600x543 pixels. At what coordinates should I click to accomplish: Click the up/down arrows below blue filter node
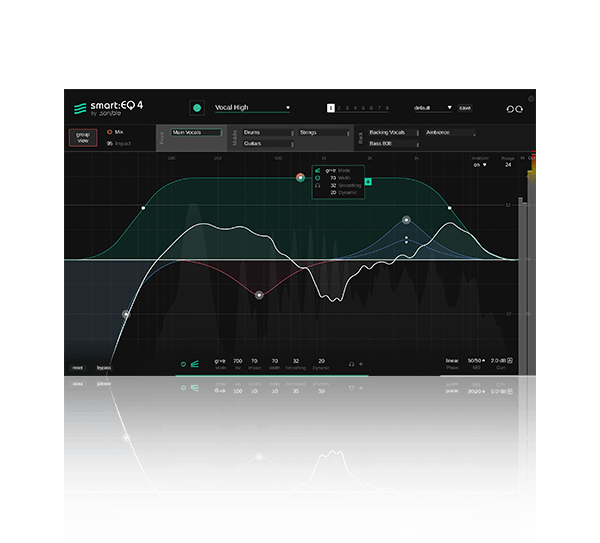(406, 240)
